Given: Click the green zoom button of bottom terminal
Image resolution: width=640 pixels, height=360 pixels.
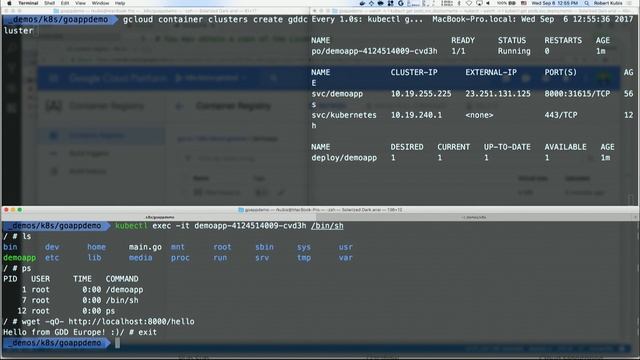Looking at the screenshot, I should [x=20, y=210].
